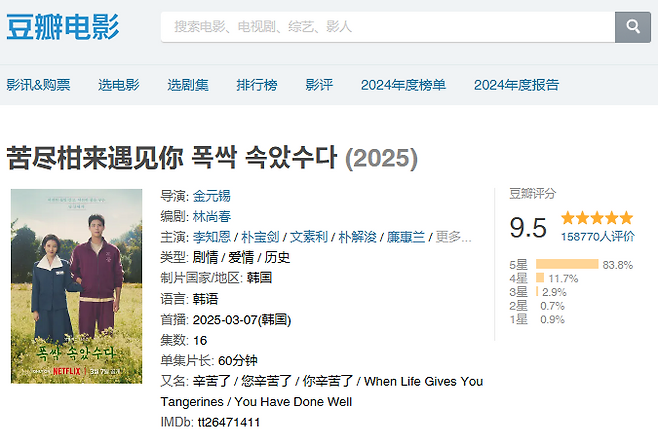Click the IMDb id tt26471411
The image size is (658, 445).
pos(229,422)
